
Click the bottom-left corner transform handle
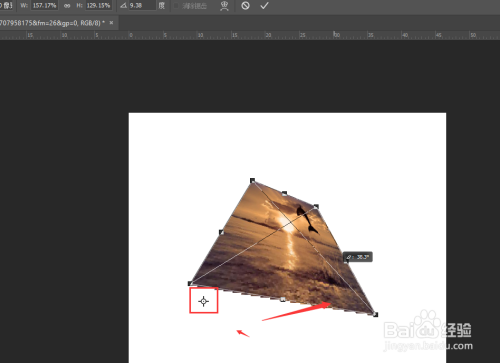[x=190, y=284]
